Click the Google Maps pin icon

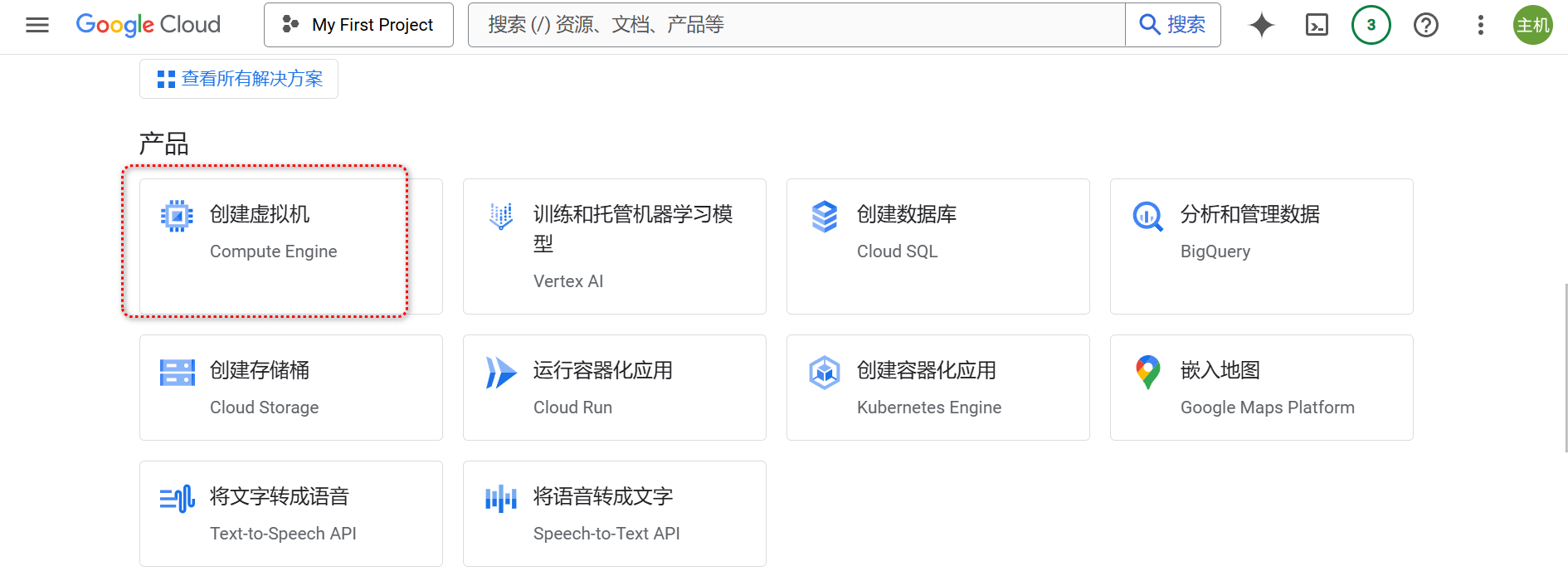pos(1148,373)
